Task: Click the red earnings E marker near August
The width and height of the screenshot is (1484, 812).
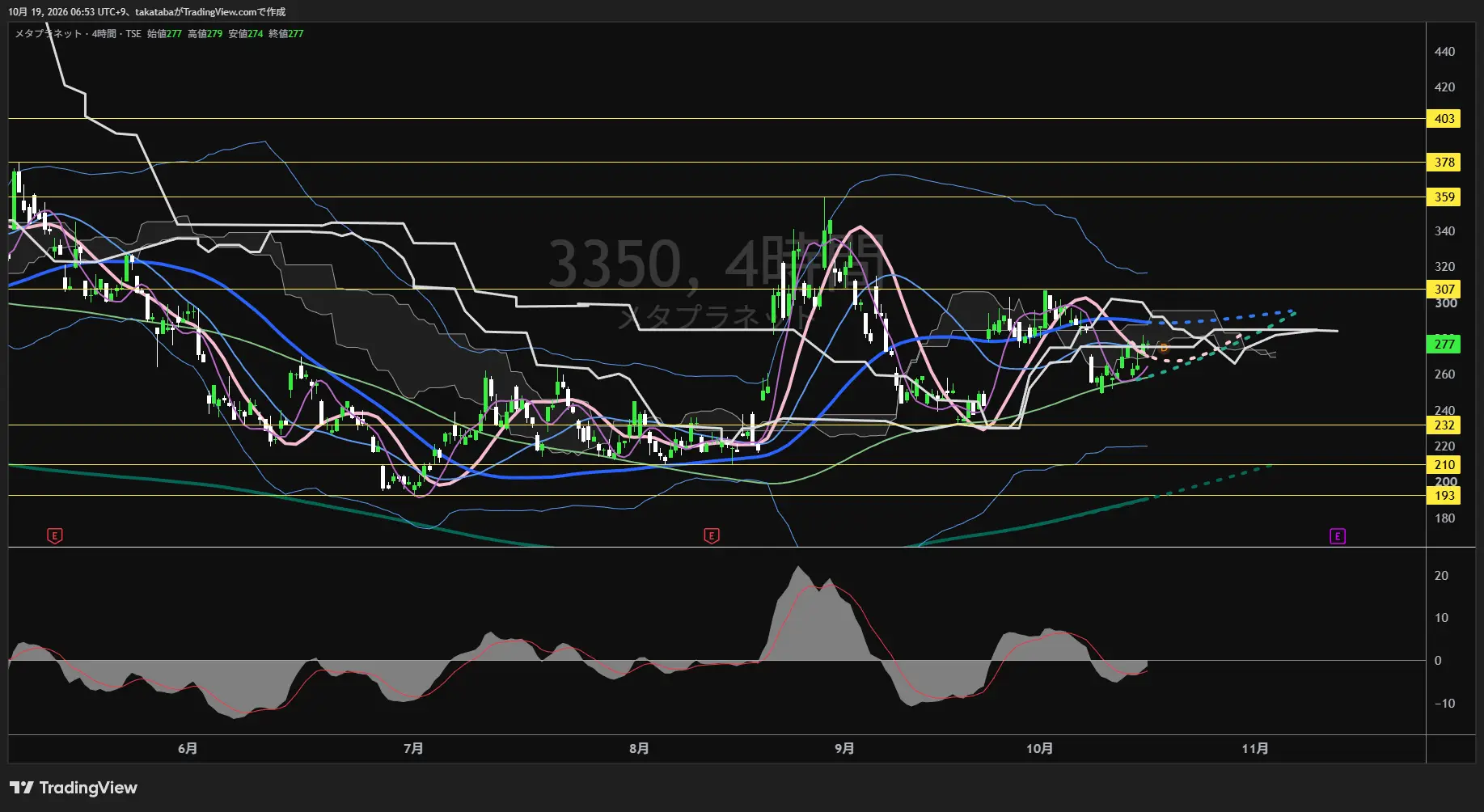Action: [x=712, y=535]
